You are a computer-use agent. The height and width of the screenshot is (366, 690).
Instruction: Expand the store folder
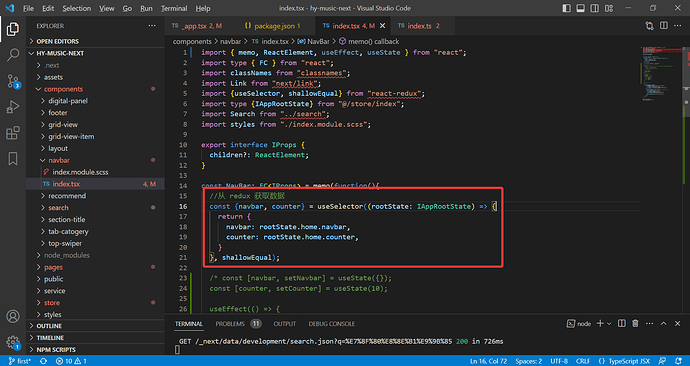(x=95, y=303)
